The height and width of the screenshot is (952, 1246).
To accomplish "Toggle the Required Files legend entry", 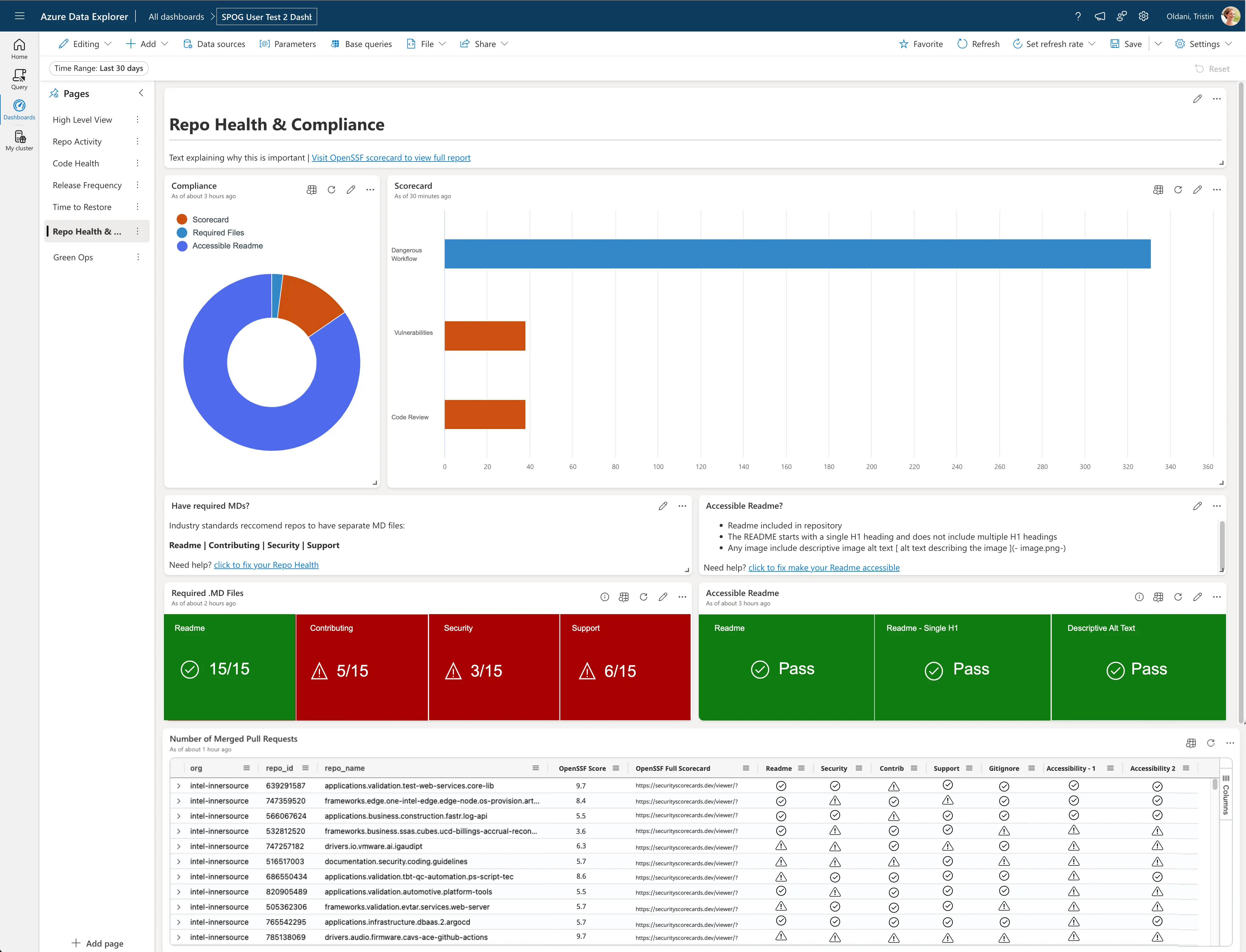I will (218, 232).
